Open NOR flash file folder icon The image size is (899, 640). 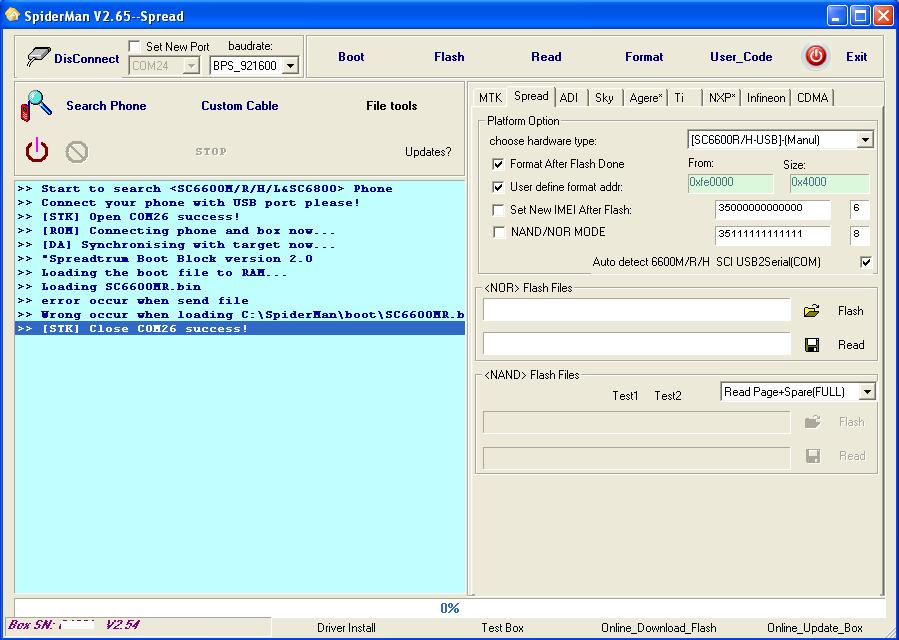[811, 311]
